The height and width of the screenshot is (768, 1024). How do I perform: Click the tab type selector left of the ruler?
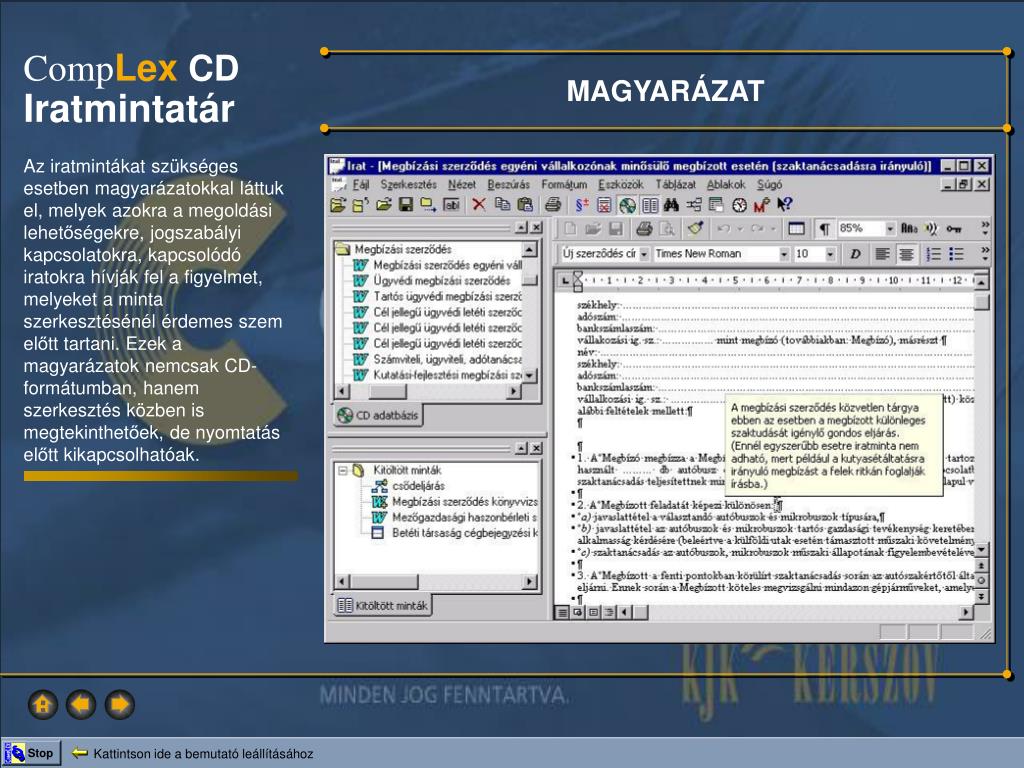click(565, 280)
